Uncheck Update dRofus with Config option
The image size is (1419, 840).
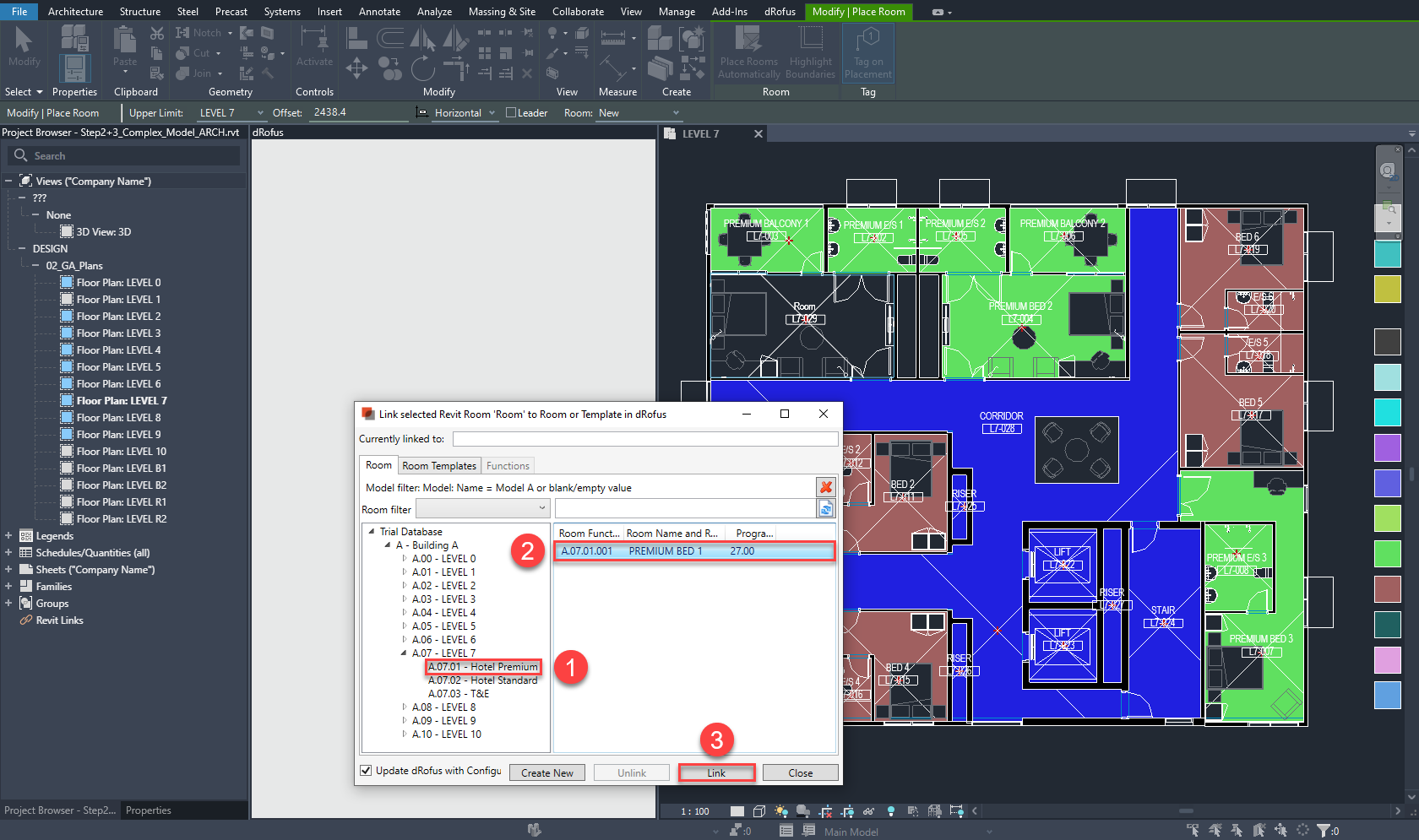(365, 770)
